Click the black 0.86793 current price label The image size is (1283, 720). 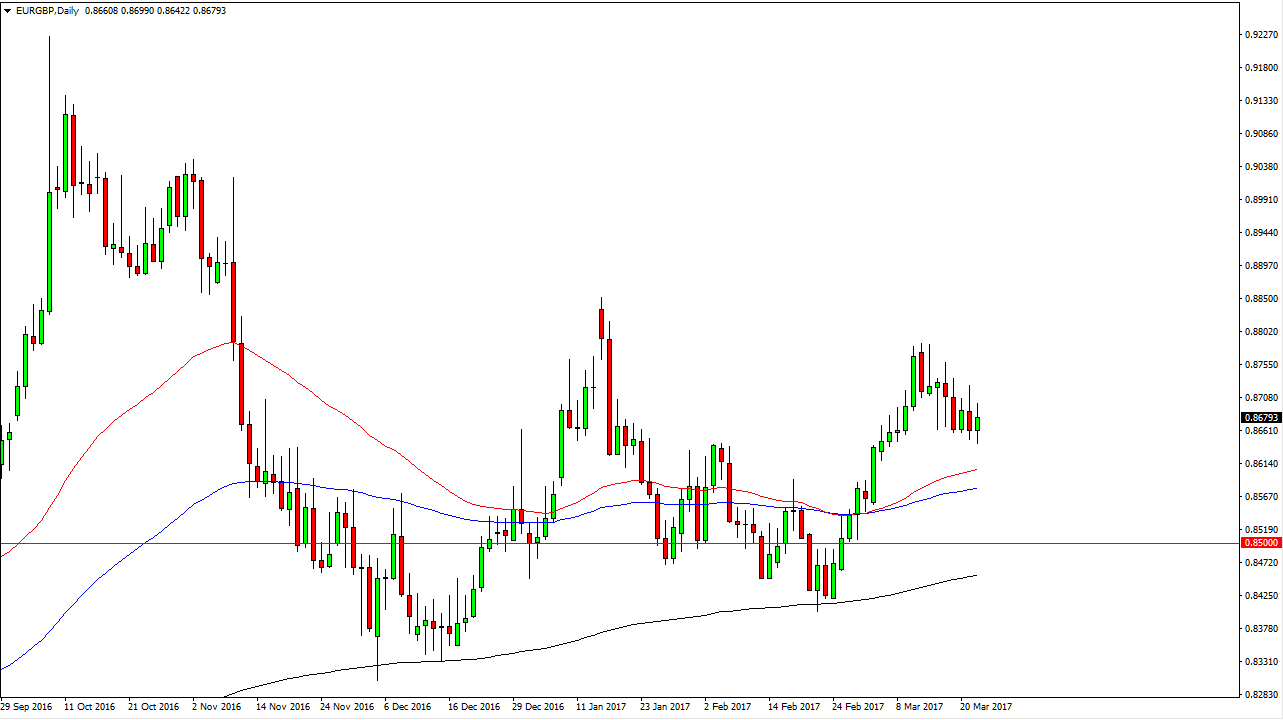(x=1261, y=417)
